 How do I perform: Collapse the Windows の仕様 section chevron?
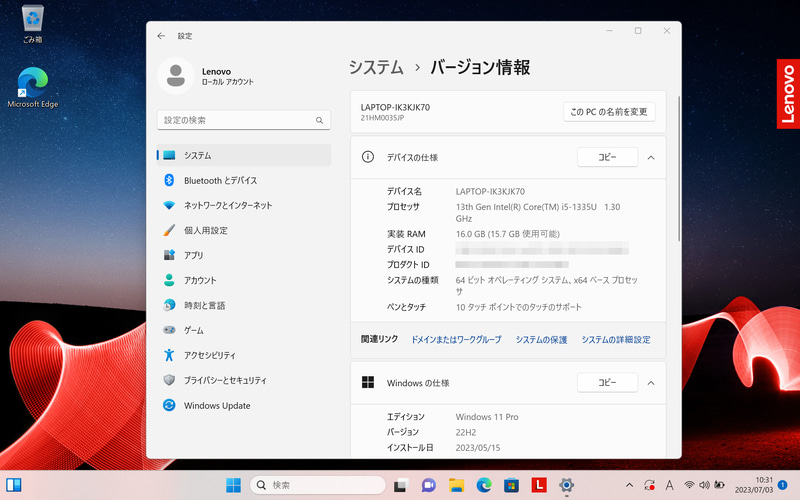click(651, 383)
